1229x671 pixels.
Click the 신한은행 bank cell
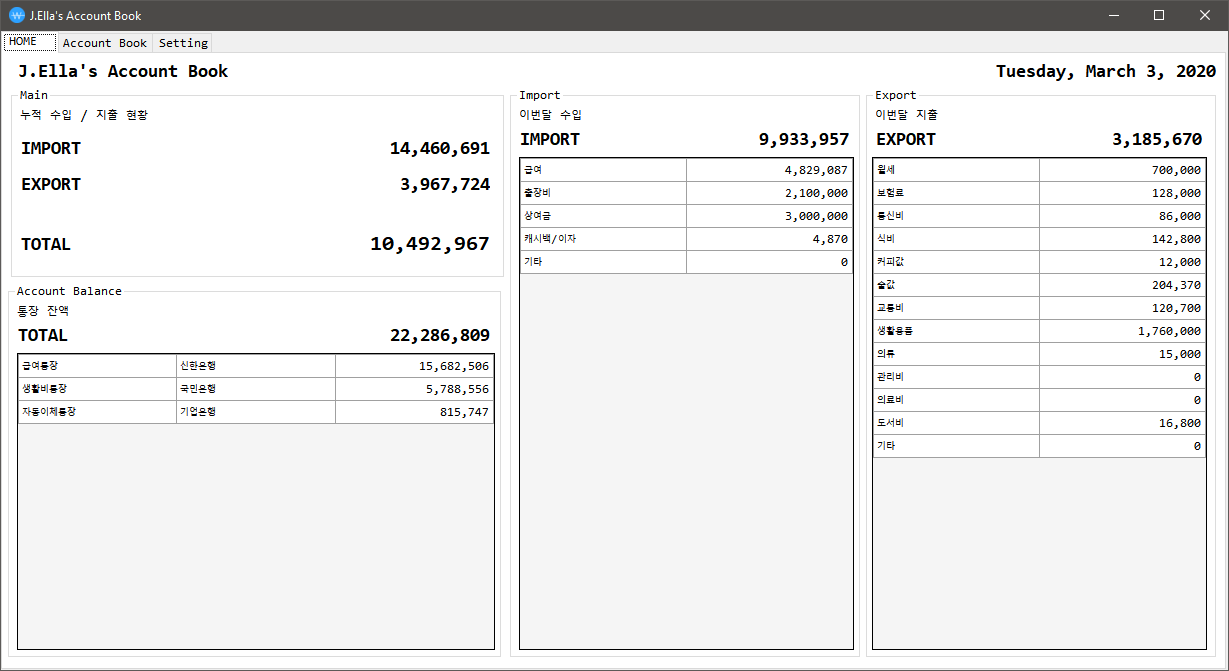(x=256, y=366)
